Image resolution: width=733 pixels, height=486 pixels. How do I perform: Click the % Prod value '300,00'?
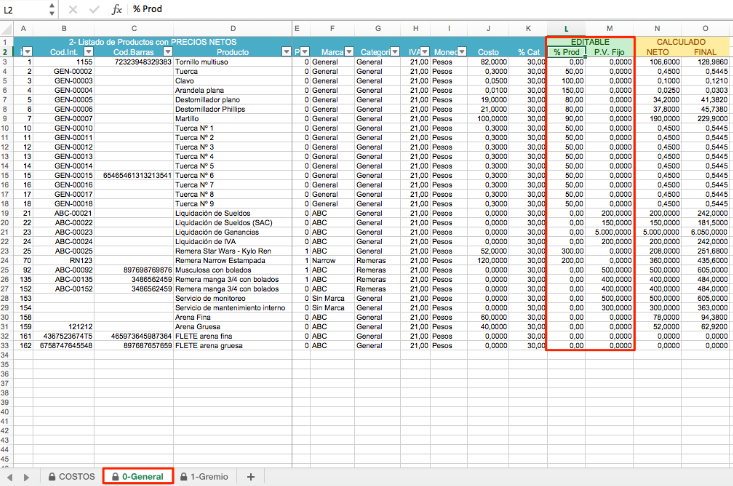click(x=566, y=251)
